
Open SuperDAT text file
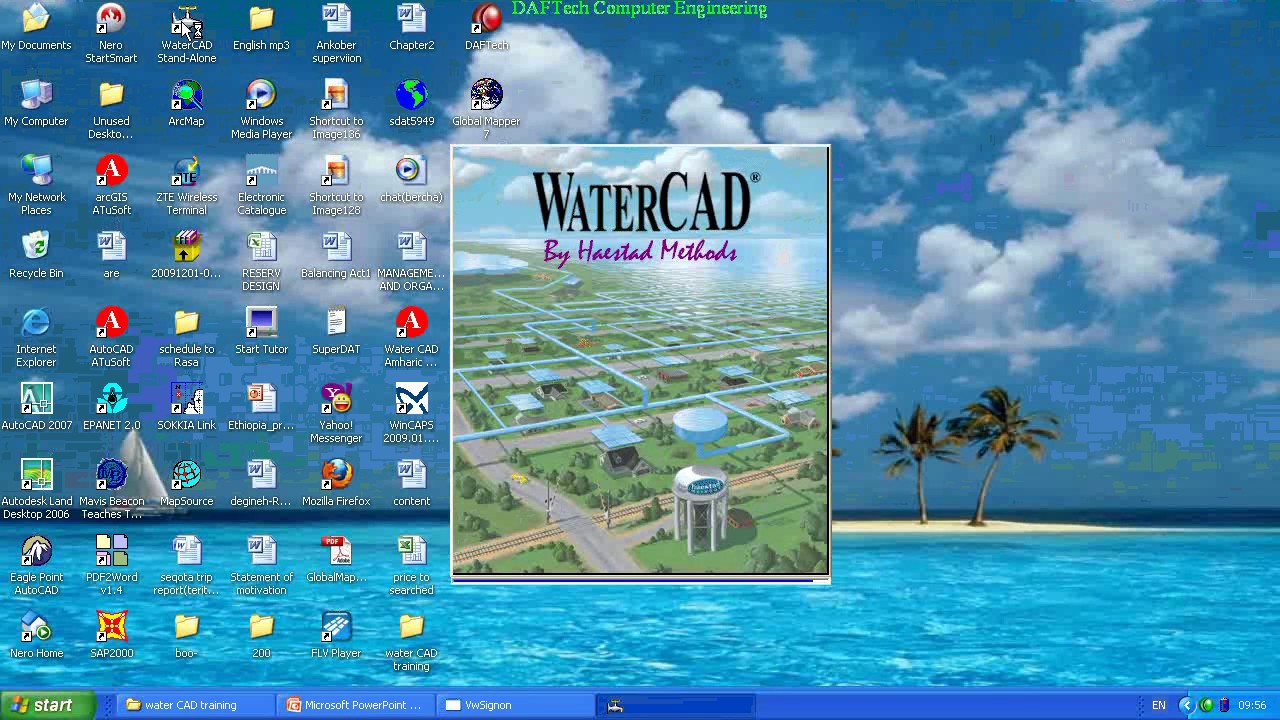coord(336,323)
